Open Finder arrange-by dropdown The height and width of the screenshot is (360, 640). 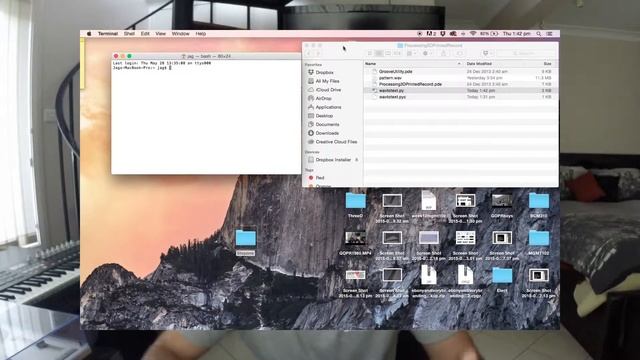coord(411,53)
